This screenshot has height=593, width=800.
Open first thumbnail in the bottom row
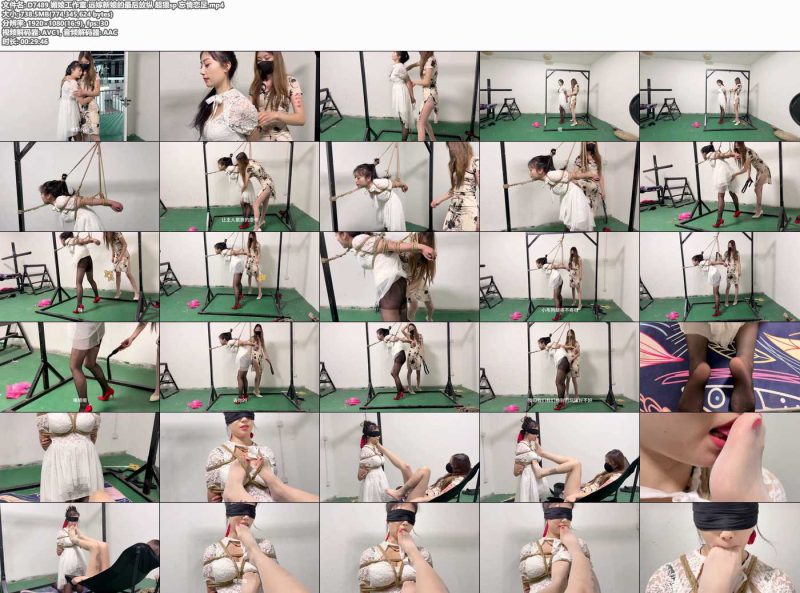click(80, 548)
